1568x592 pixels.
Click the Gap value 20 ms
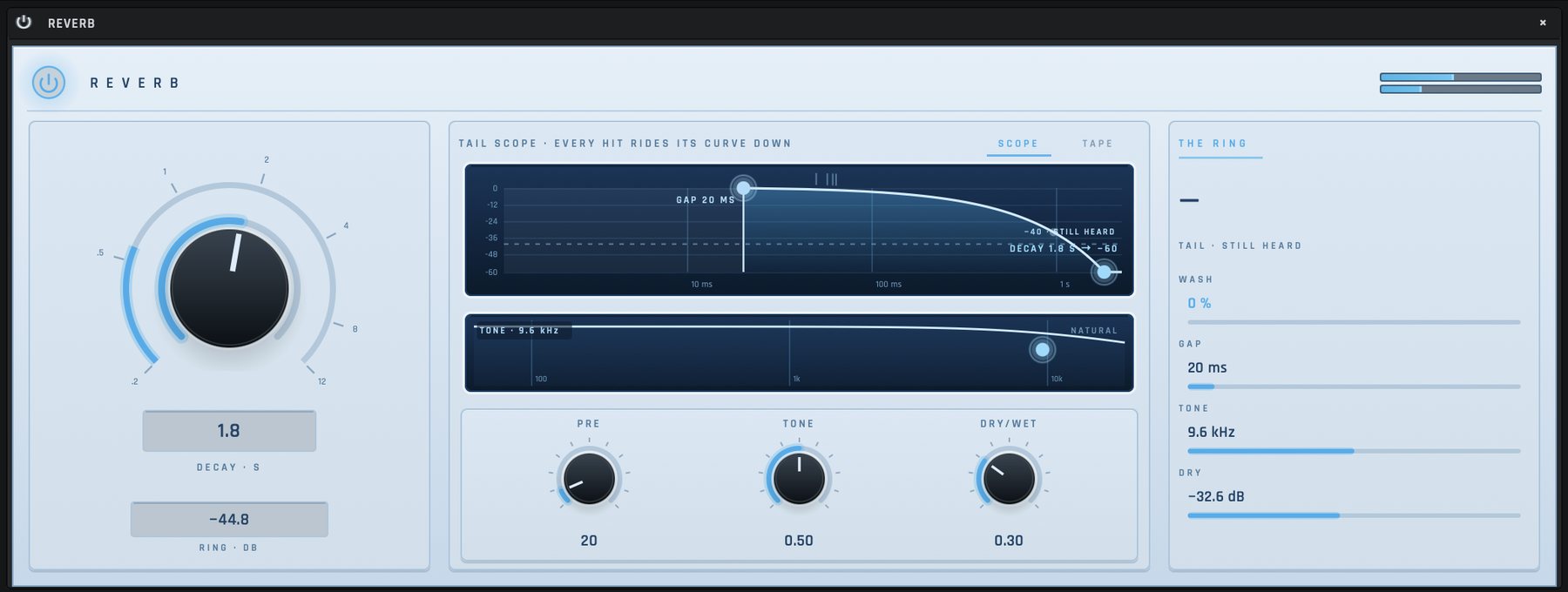coord(1207,367)
